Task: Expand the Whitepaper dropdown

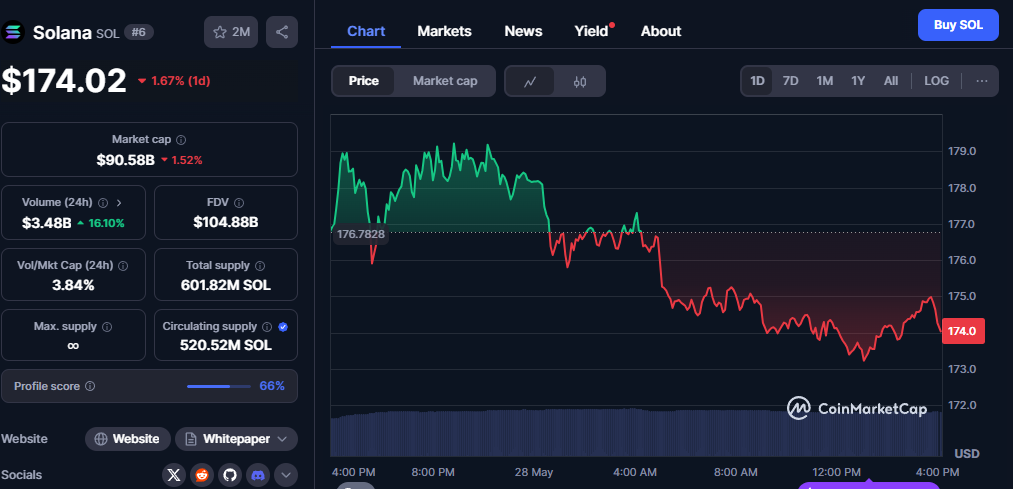Action: pyautogui.click(x=282, y=439)
